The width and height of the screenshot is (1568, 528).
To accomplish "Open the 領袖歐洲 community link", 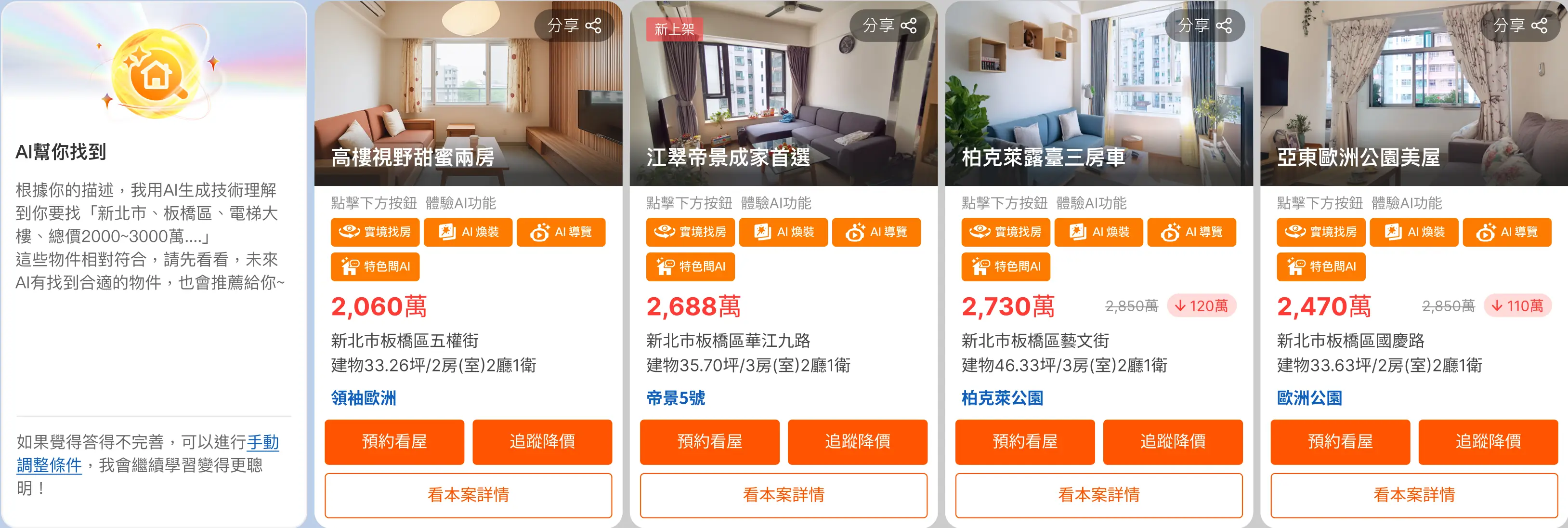I will [364, 398].
